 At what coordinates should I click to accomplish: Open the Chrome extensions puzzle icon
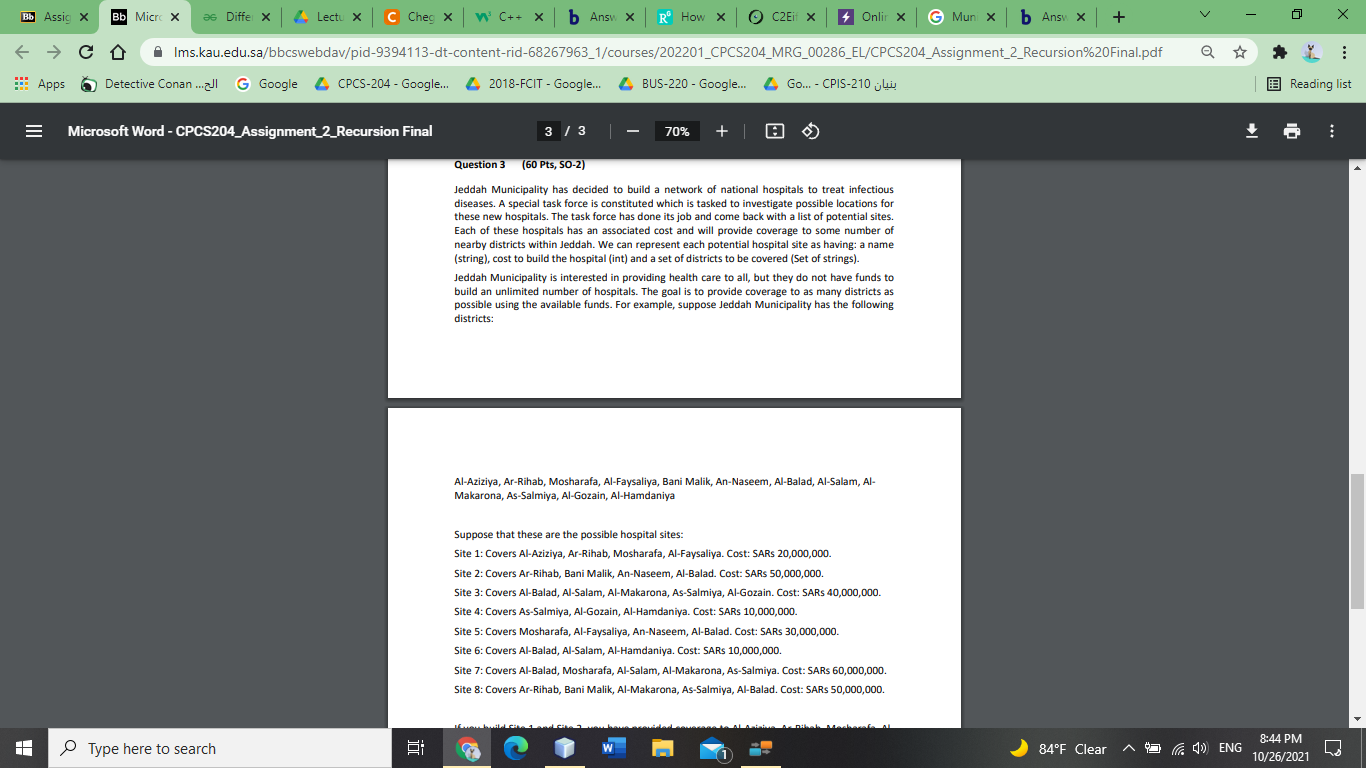[1280, 52]
